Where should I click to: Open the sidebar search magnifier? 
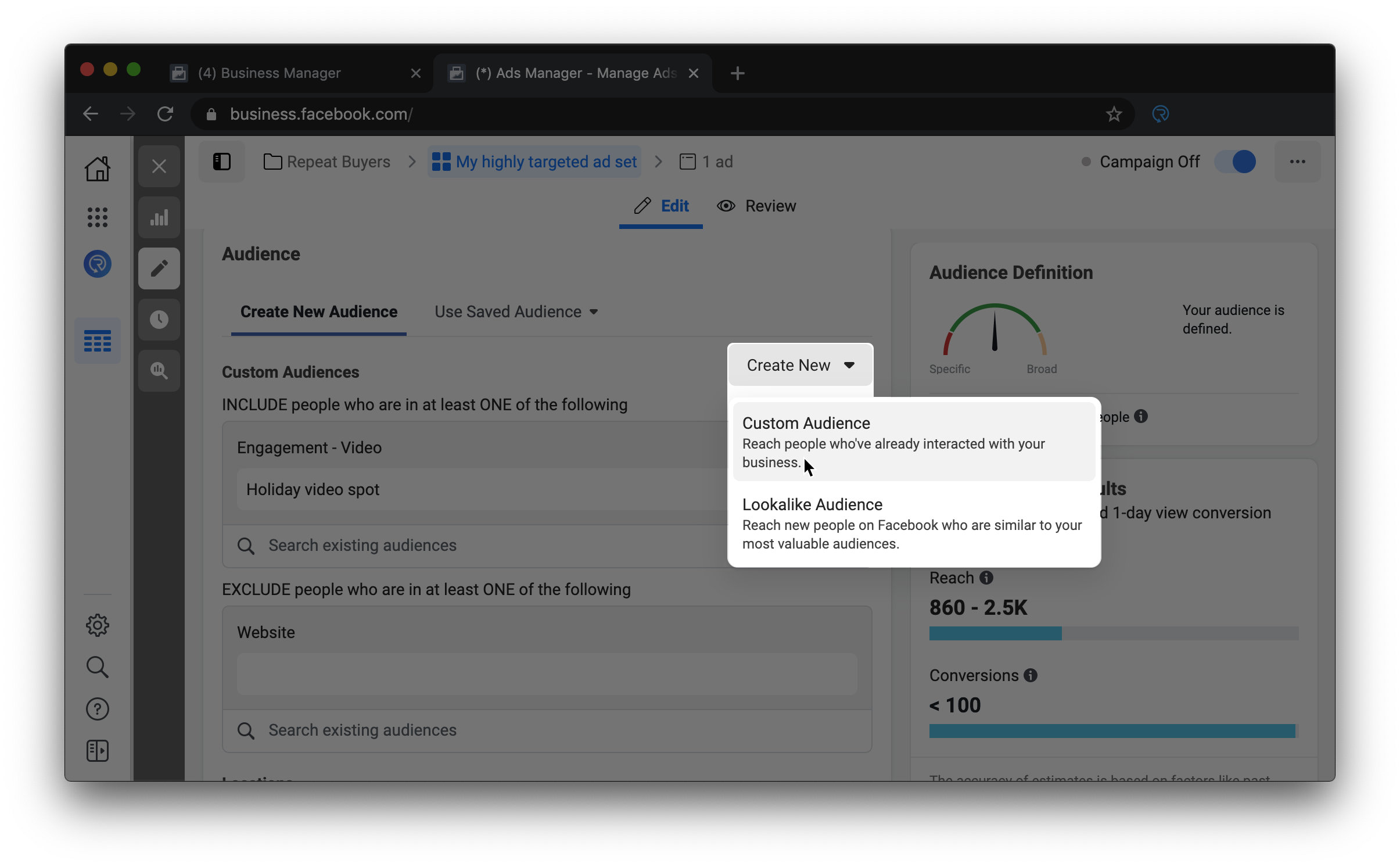[98, 667]
